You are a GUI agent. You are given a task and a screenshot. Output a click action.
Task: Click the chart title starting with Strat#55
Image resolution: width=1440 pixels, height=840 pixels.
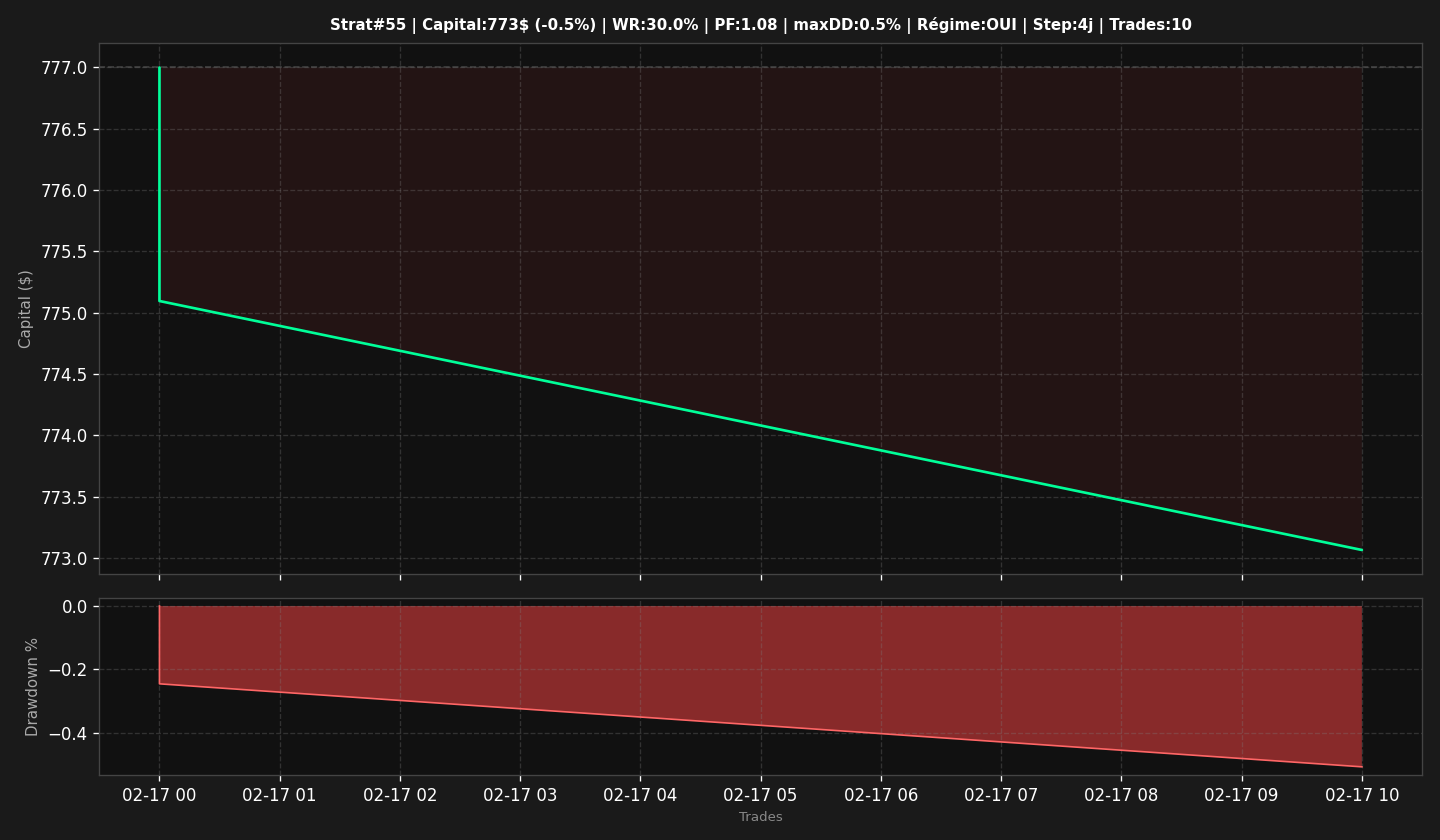[761, 25]
